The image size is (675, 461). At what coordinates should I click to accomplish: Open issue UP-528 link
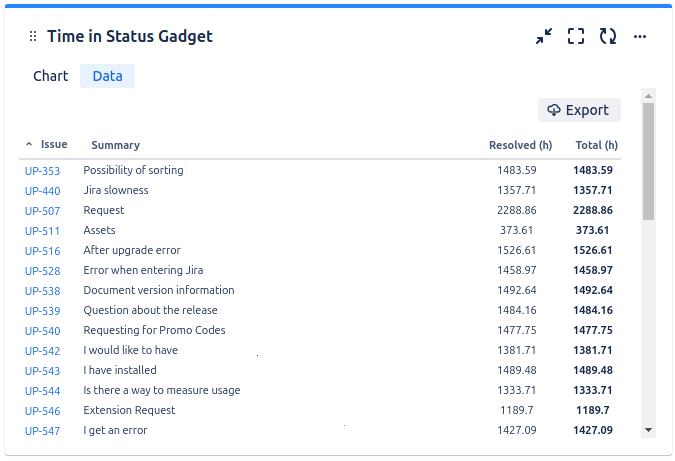pyautogui.click(x=42, y=271)
